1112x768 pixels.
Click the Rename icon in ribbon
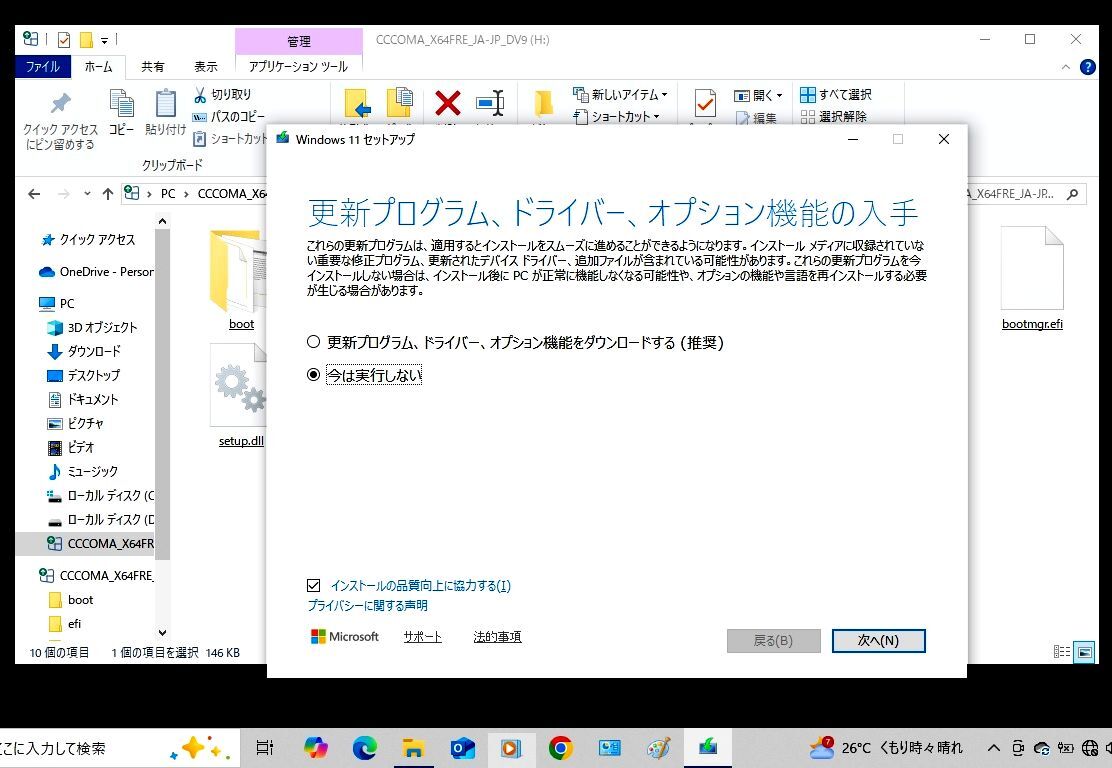coord(490,104)
